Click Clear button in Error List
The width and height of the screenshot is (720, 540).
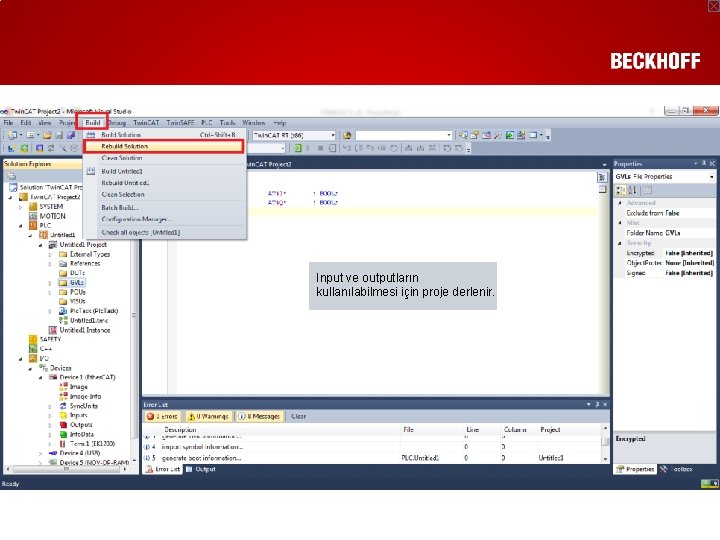click(x=298, y=416)
